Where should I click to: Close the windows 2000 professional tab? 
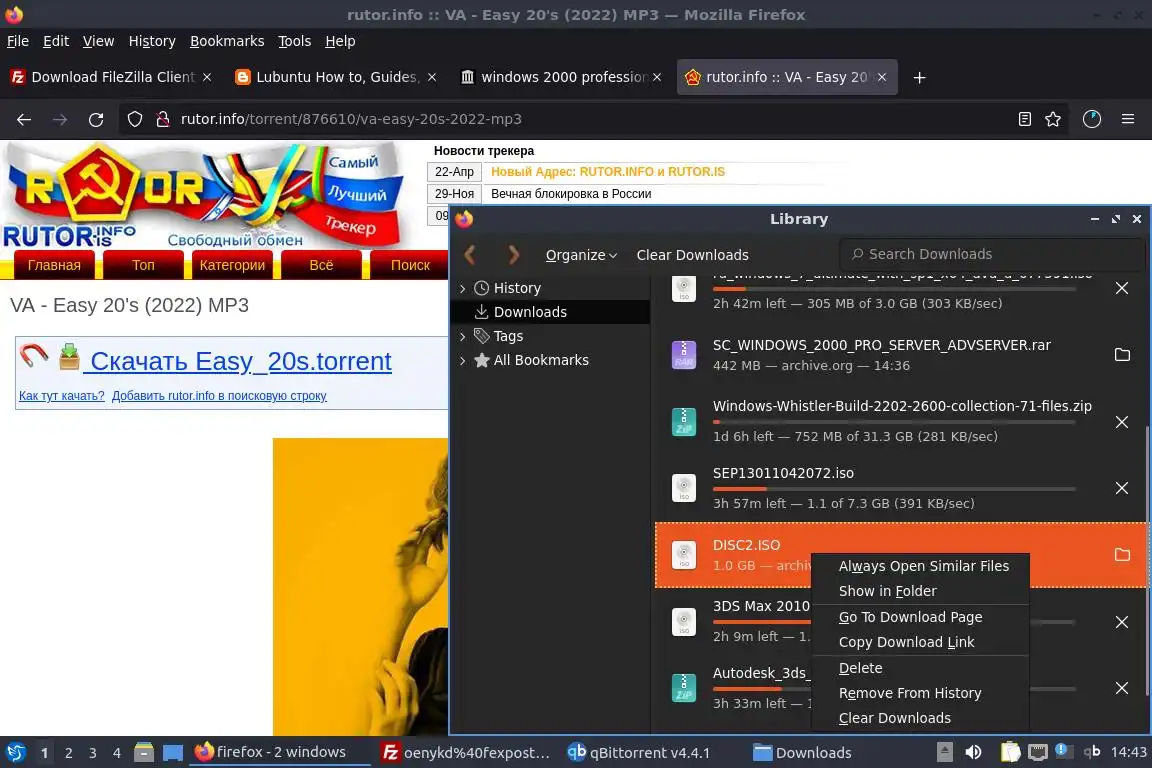657,77
